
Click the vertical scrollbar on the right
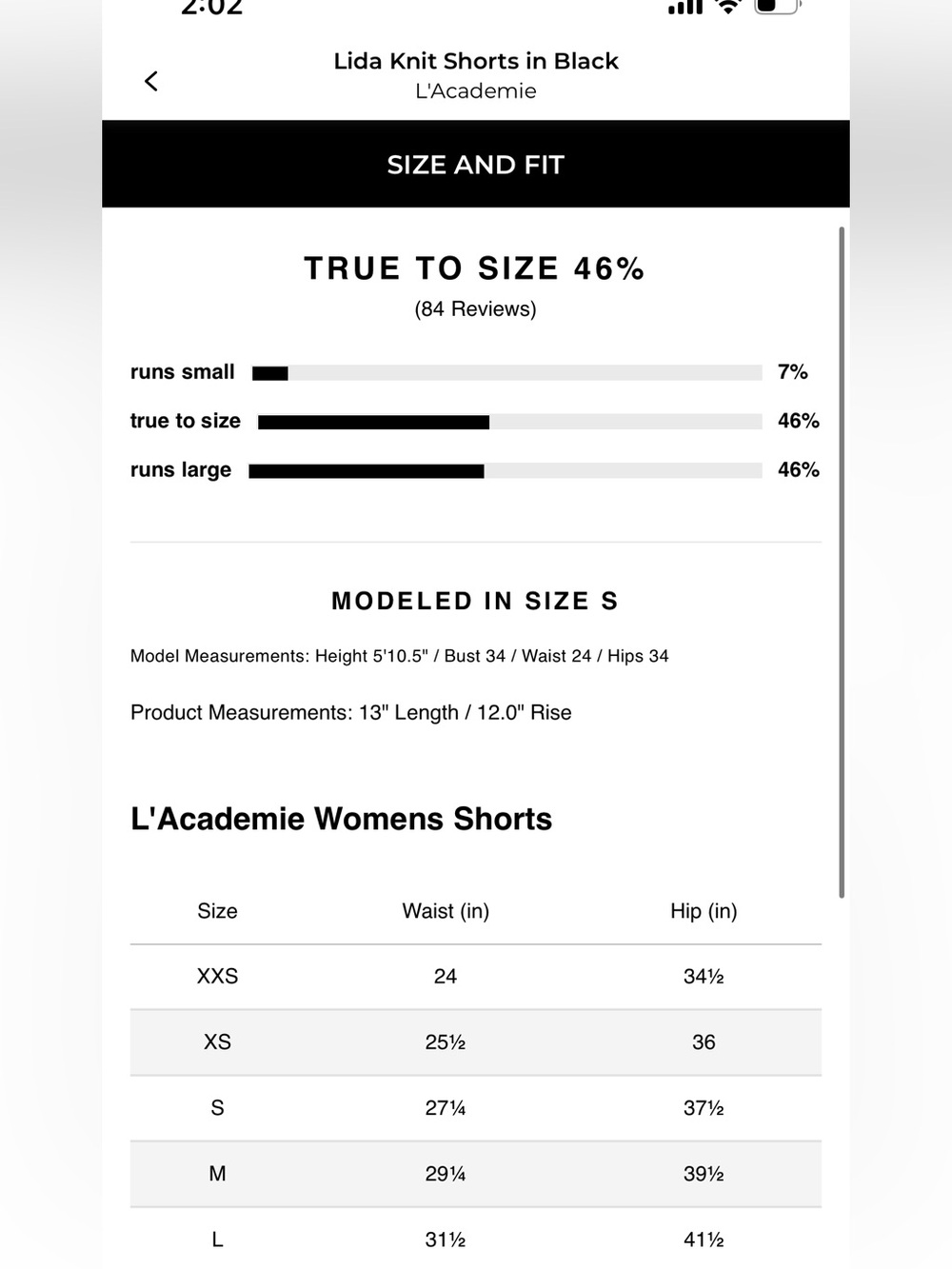click(x=842, y=562)
